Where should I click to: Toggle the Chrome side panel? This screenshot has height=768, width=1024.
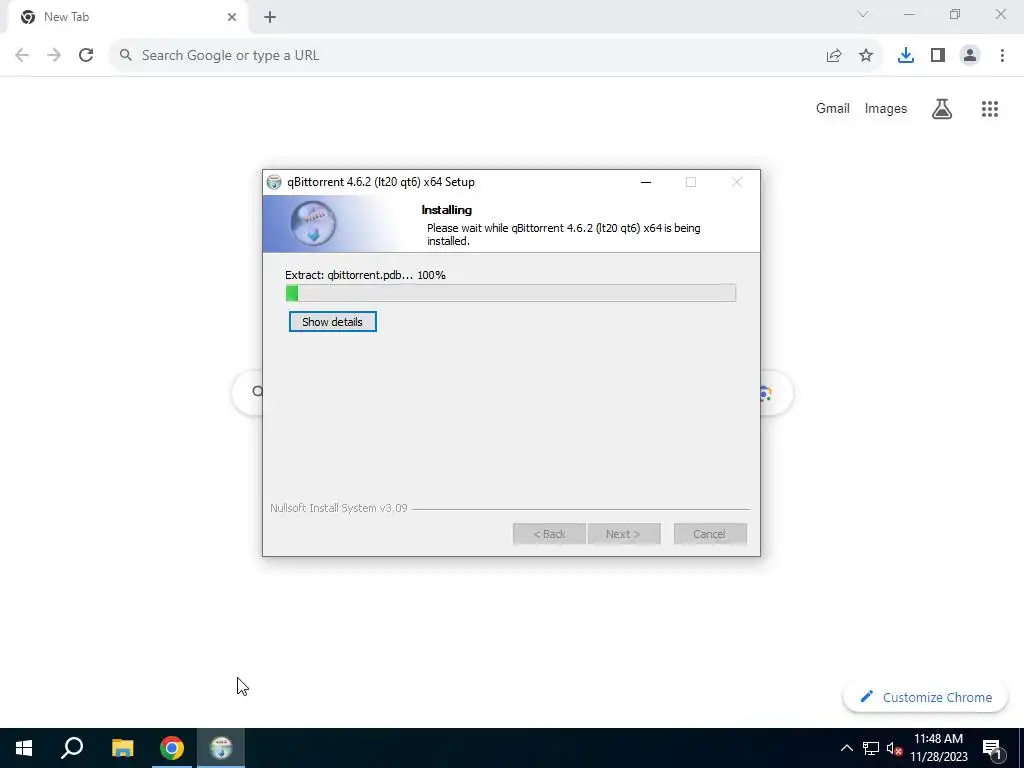[x=938, y=56]
